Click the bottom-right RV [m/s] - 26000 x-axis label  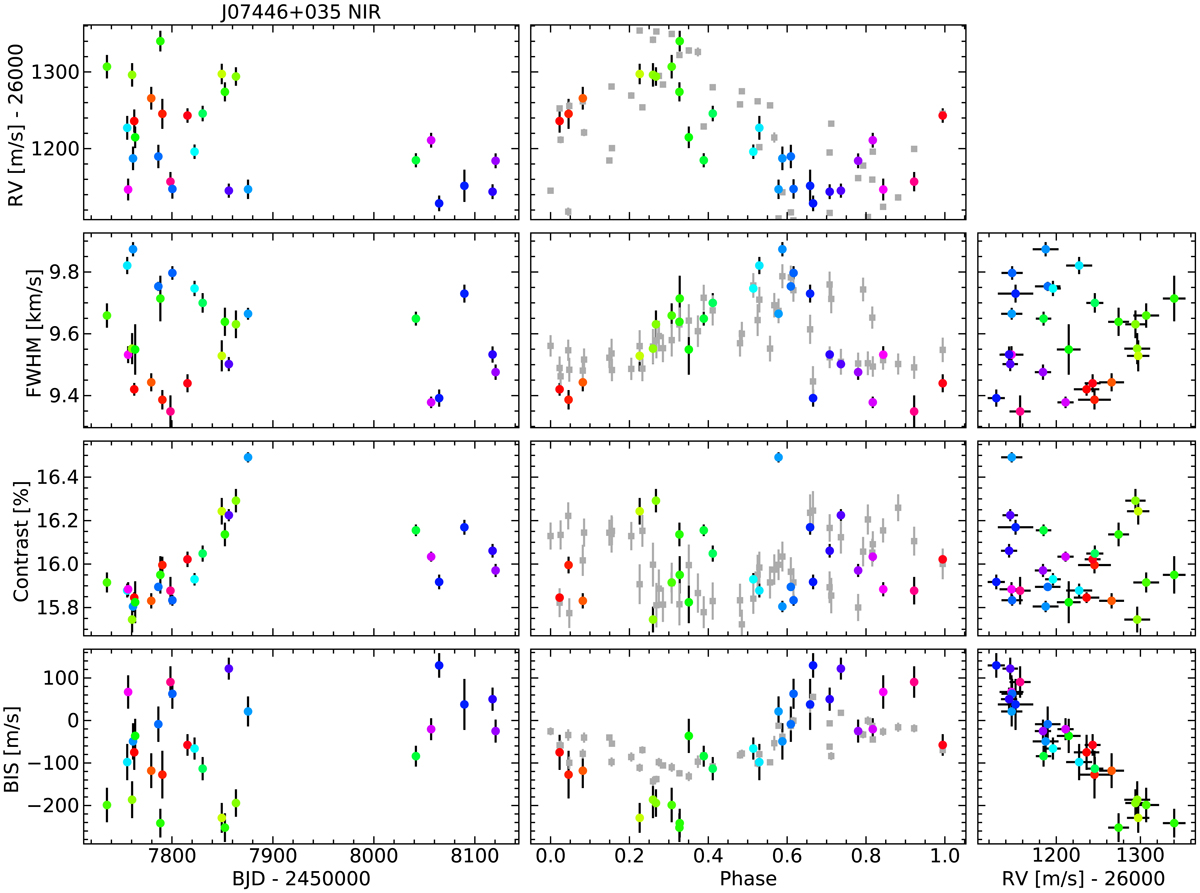coord(1085,878)
